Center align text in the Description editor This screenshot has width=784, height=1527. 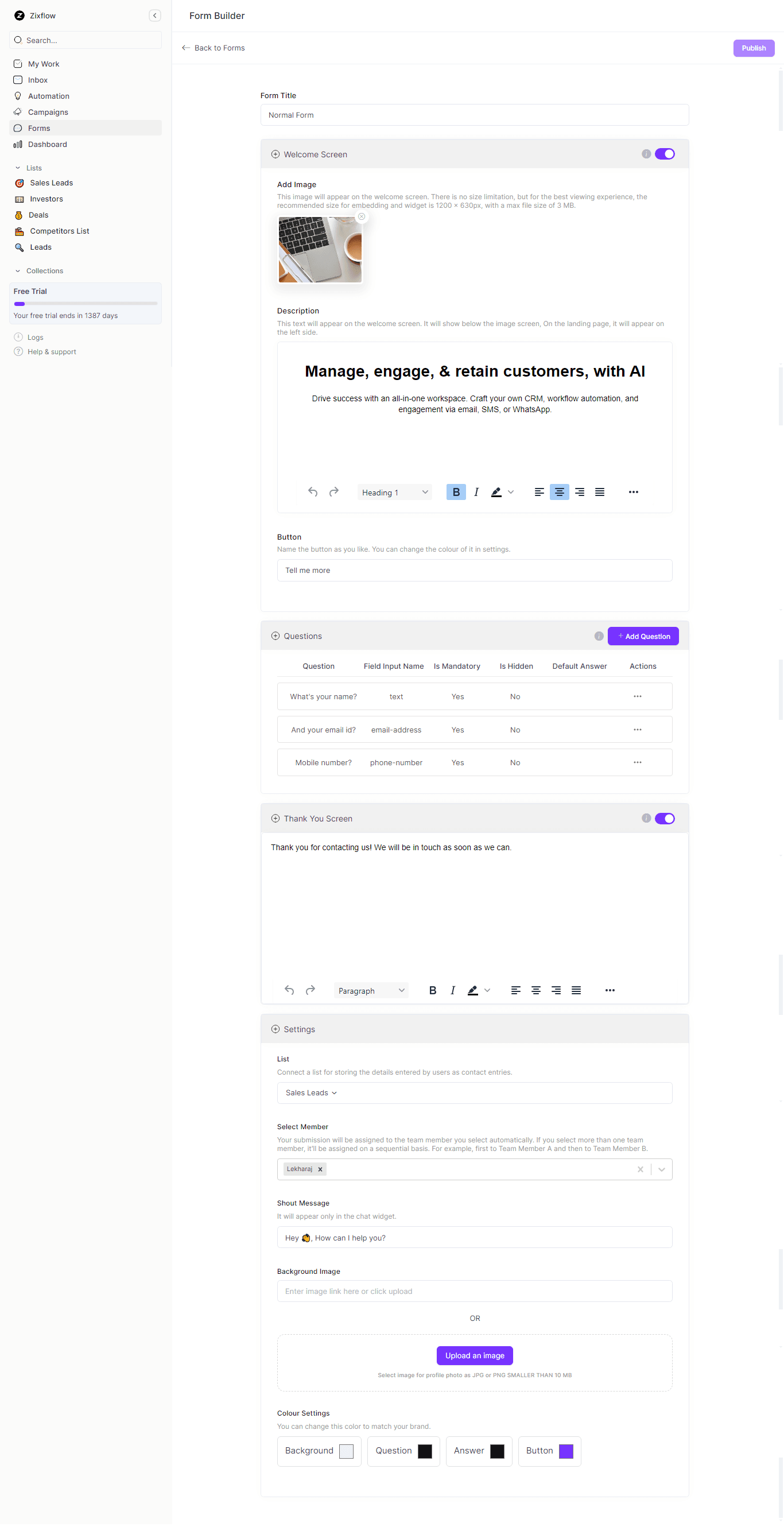pos(560,492)
